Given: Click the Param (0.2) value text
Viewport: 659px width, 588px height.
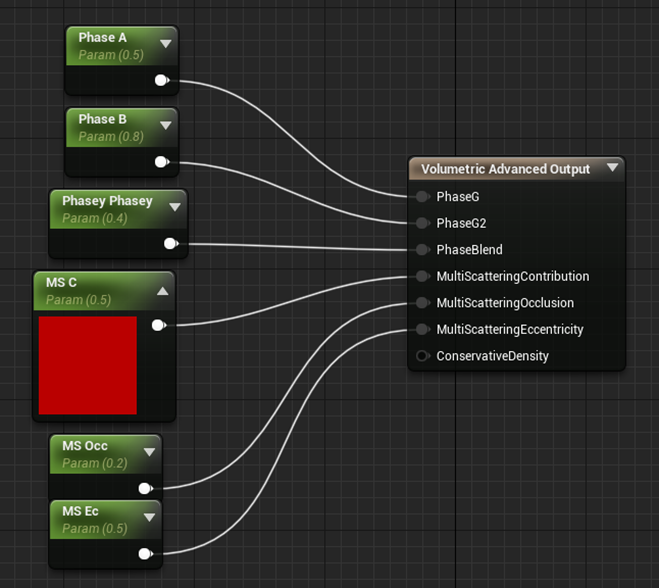Looking at the screenshot, I should coord(95,463).
